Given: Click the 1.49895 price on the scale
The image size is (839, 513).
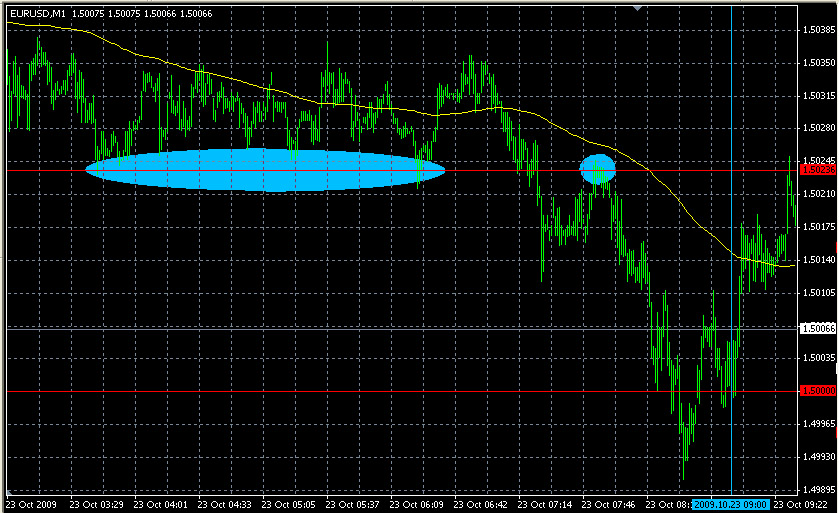Looking at the screenshot, I should (x=818, y=489).
